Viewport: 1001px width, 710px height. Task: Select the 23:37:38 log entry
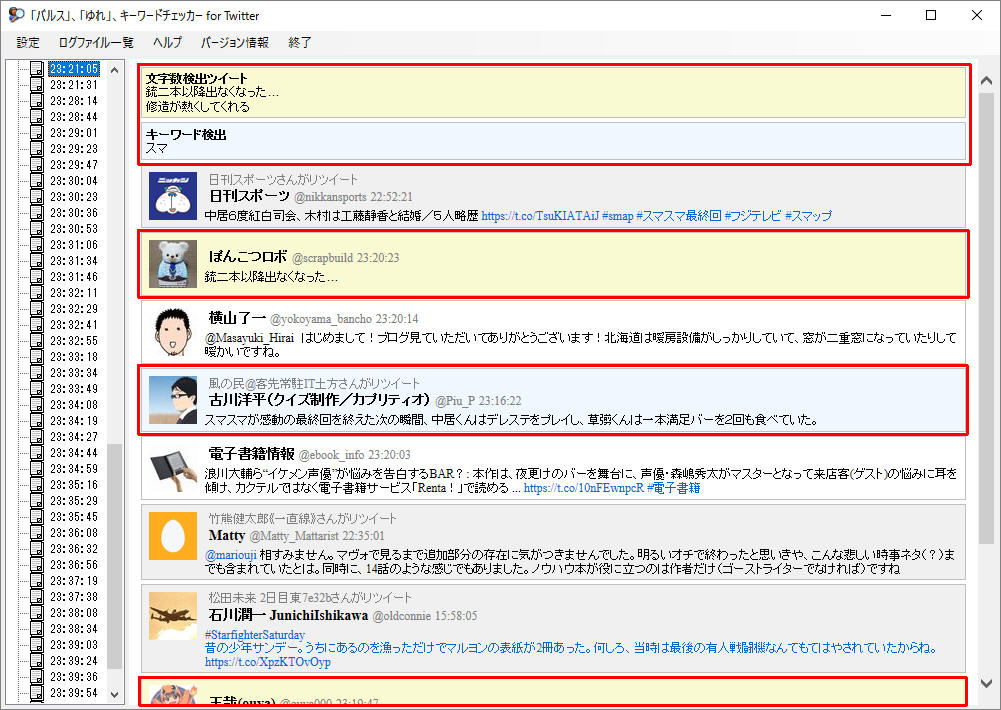[74, 596]
